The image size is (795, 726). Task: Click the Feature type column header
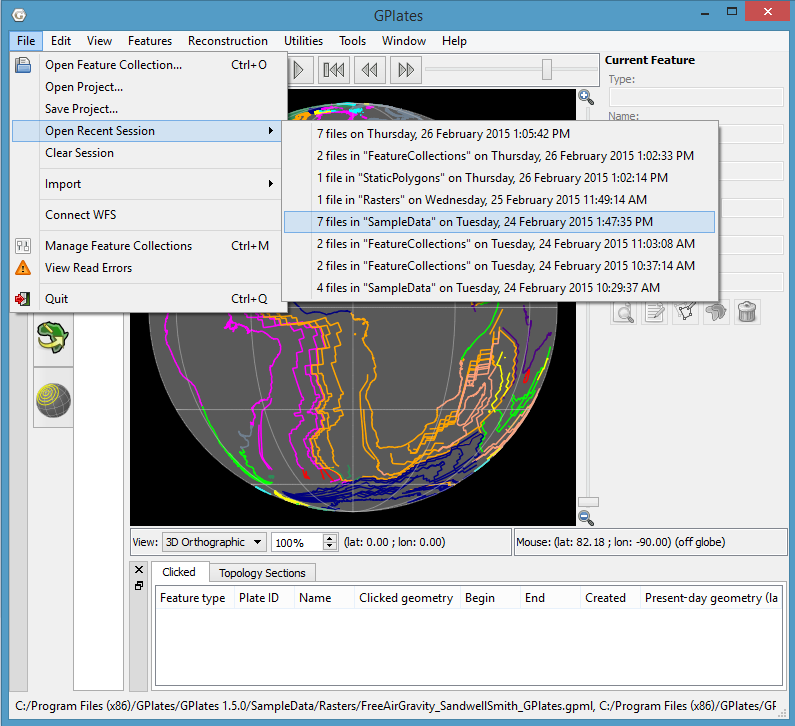(193, 598)
